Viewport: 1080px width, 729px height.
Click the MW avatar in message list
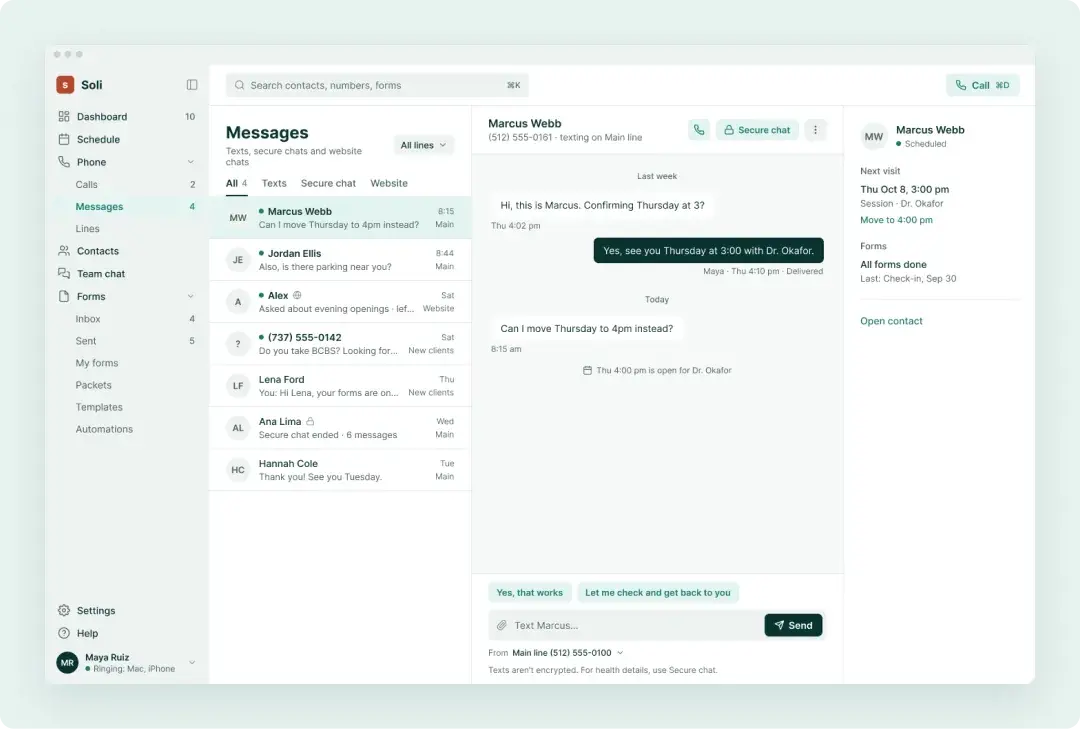point(238,218)
